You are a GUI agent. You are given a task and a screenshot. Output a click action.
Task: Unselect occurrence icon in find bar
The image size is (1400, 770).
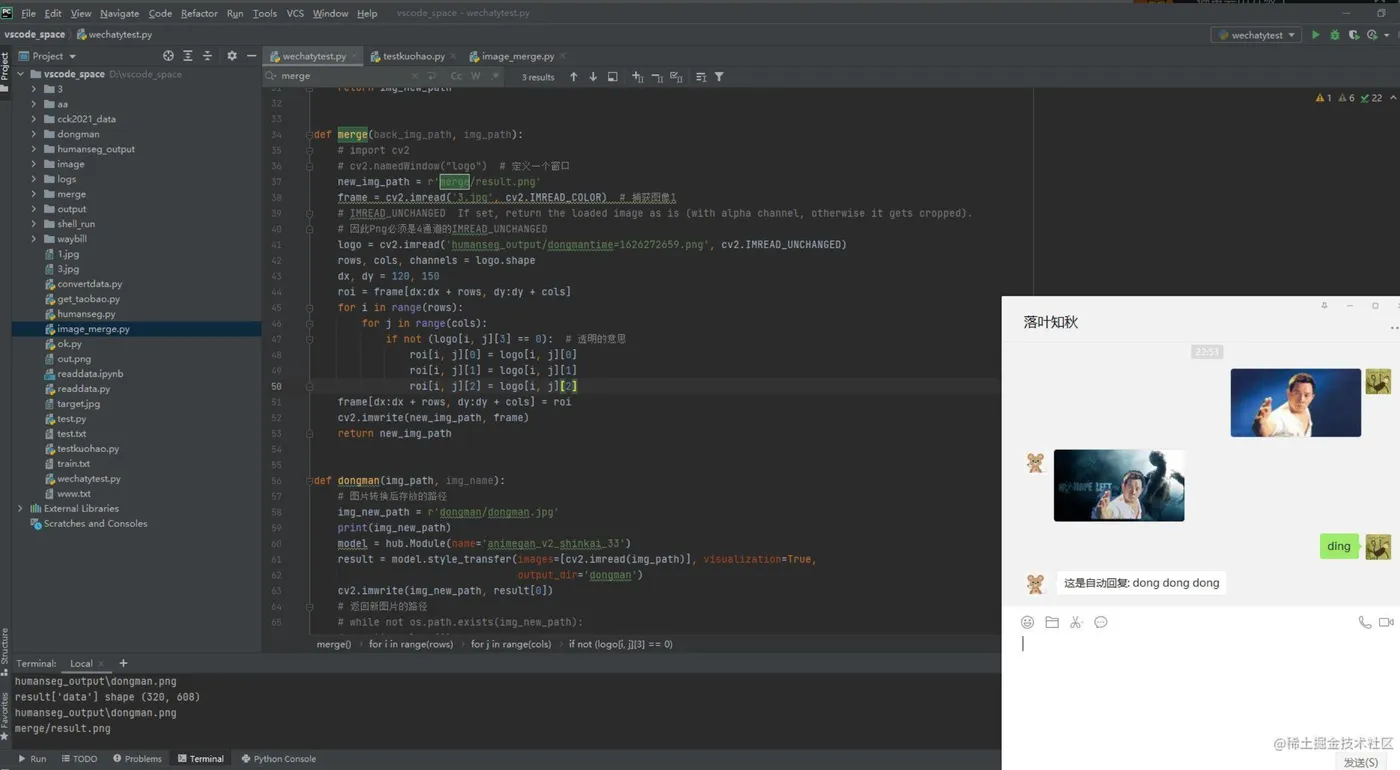pos(657,77)
